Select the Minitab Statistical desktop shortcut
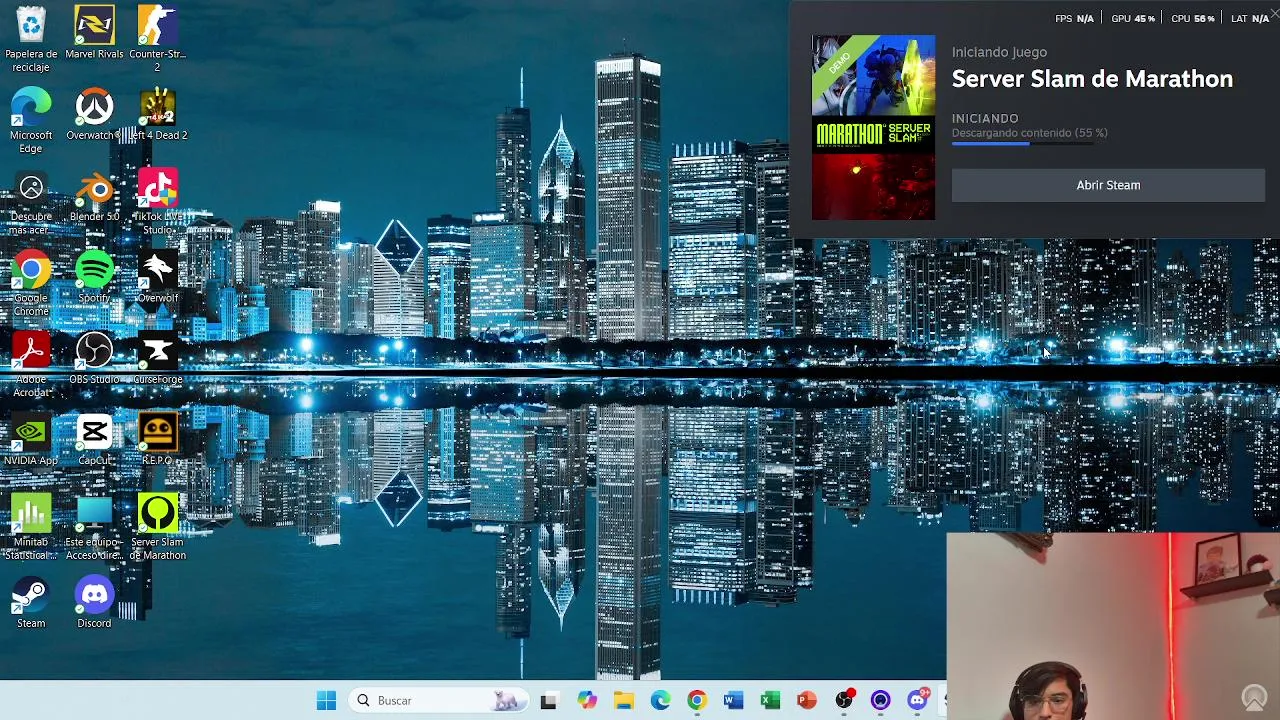1280x720 pixels. coord(31,528)
